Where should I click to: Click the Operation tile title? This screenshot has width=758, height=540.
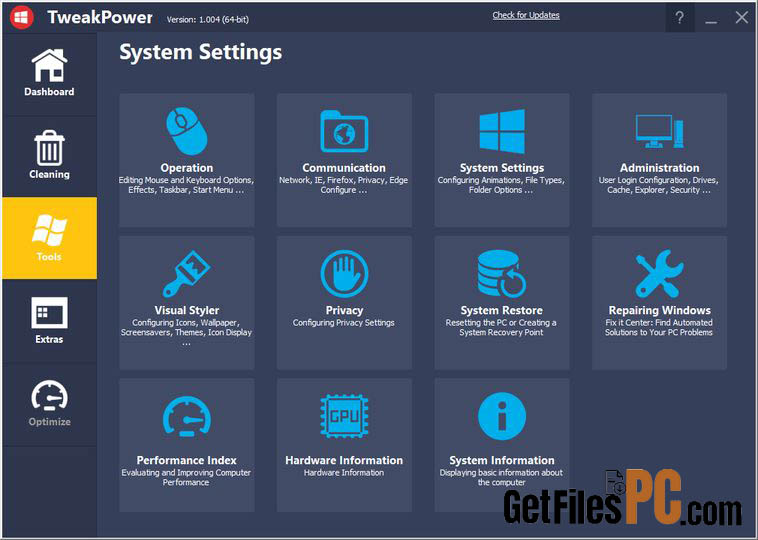click(x=187, y=168)
